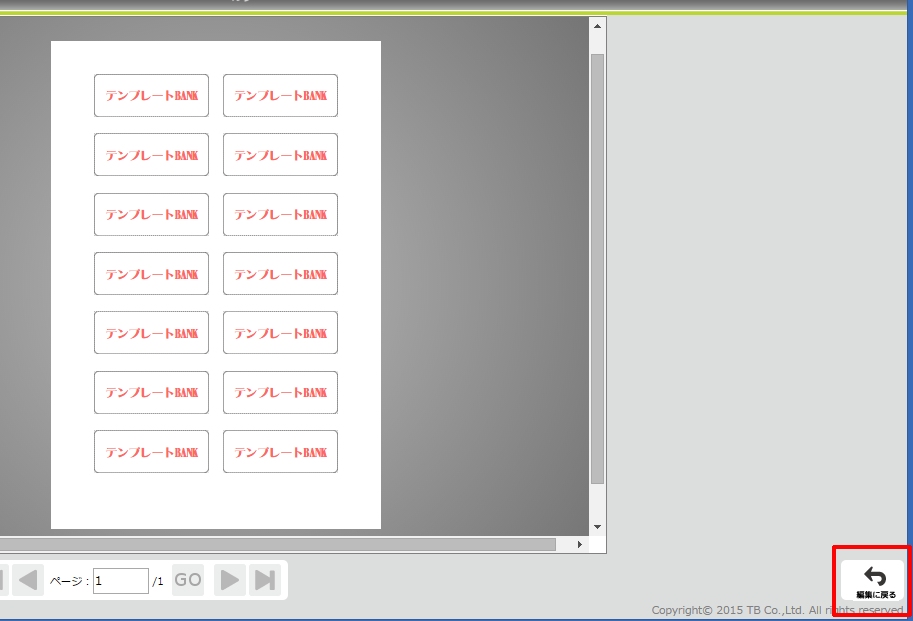Click the GO page button
Image resolution: width=913 pixels, height=621 pixels.
click(x=188, y=580)
